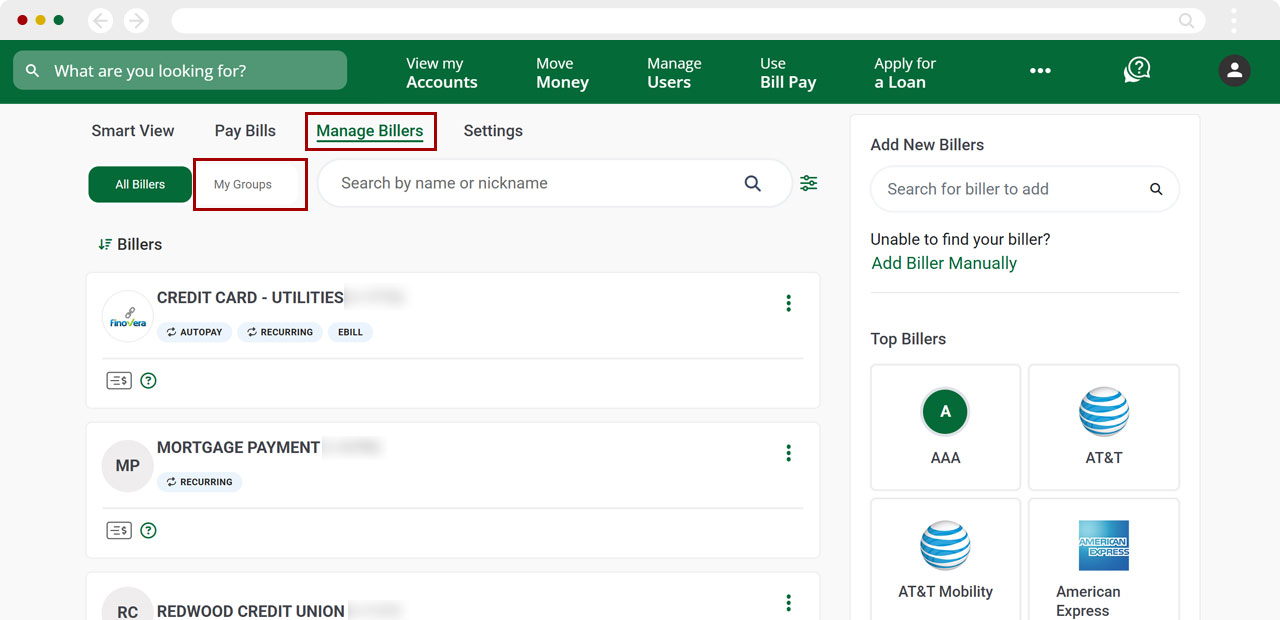Open the Move Money menu

562,72
